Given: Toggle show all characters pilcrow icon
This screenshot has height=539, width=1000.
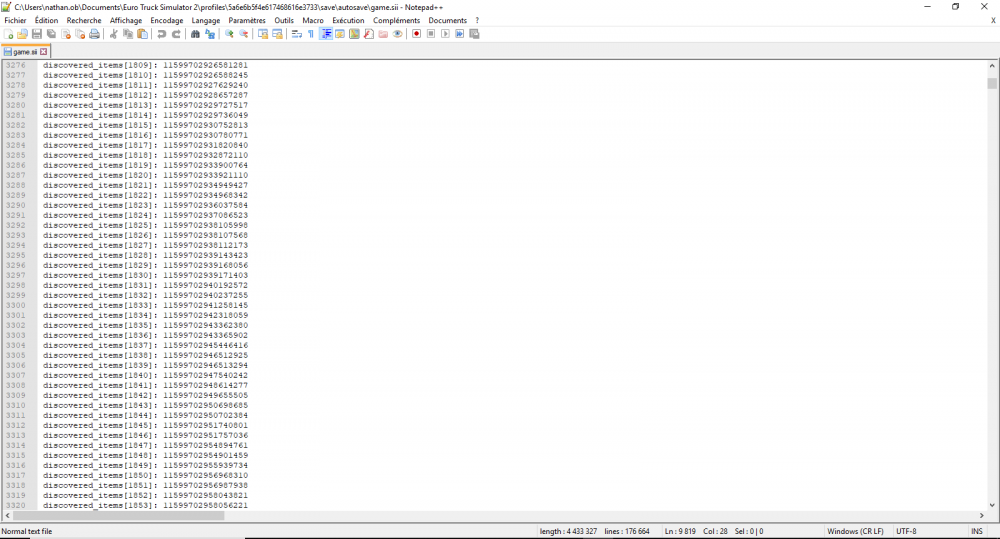Looking at the screenshot, I should coord(310,34).
